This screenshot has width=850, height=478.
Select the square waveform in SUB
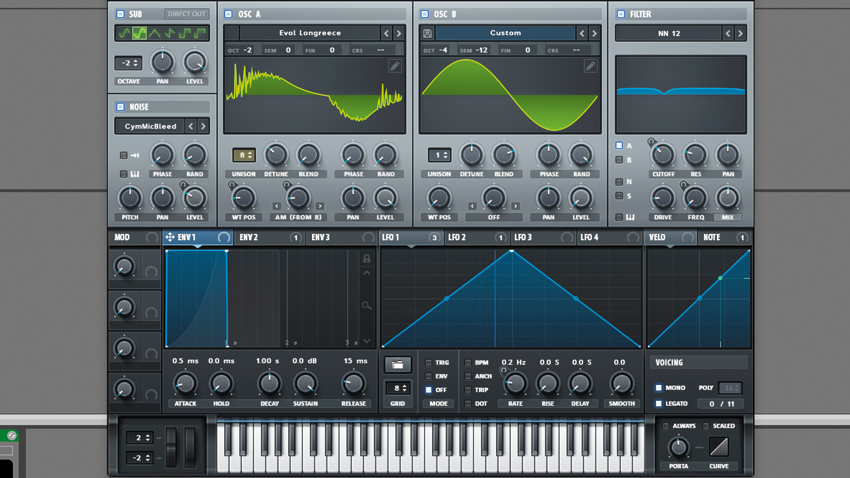click(185, 34)
